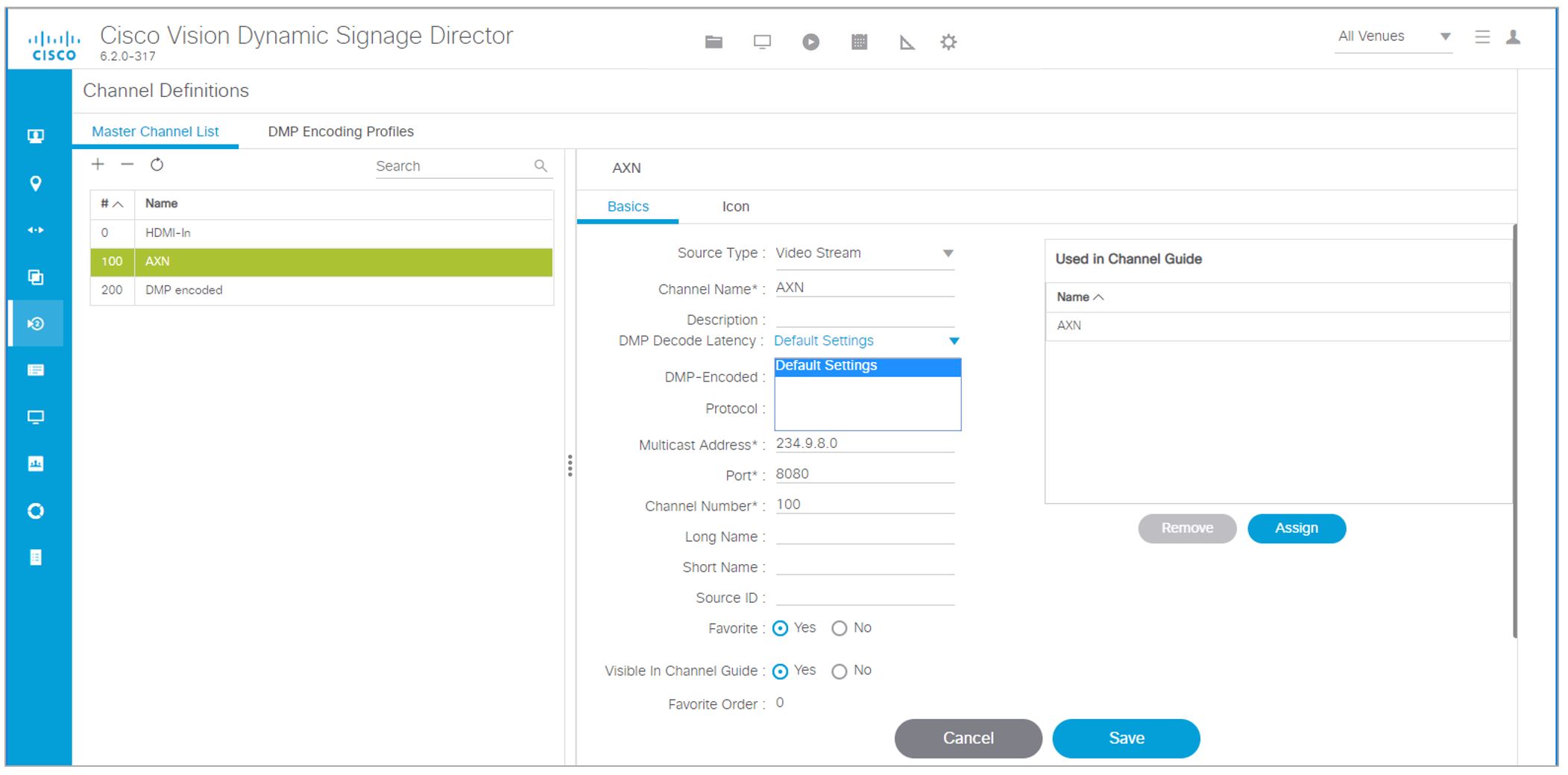
Task: Click the Cancel button
Action: [968, 738]
